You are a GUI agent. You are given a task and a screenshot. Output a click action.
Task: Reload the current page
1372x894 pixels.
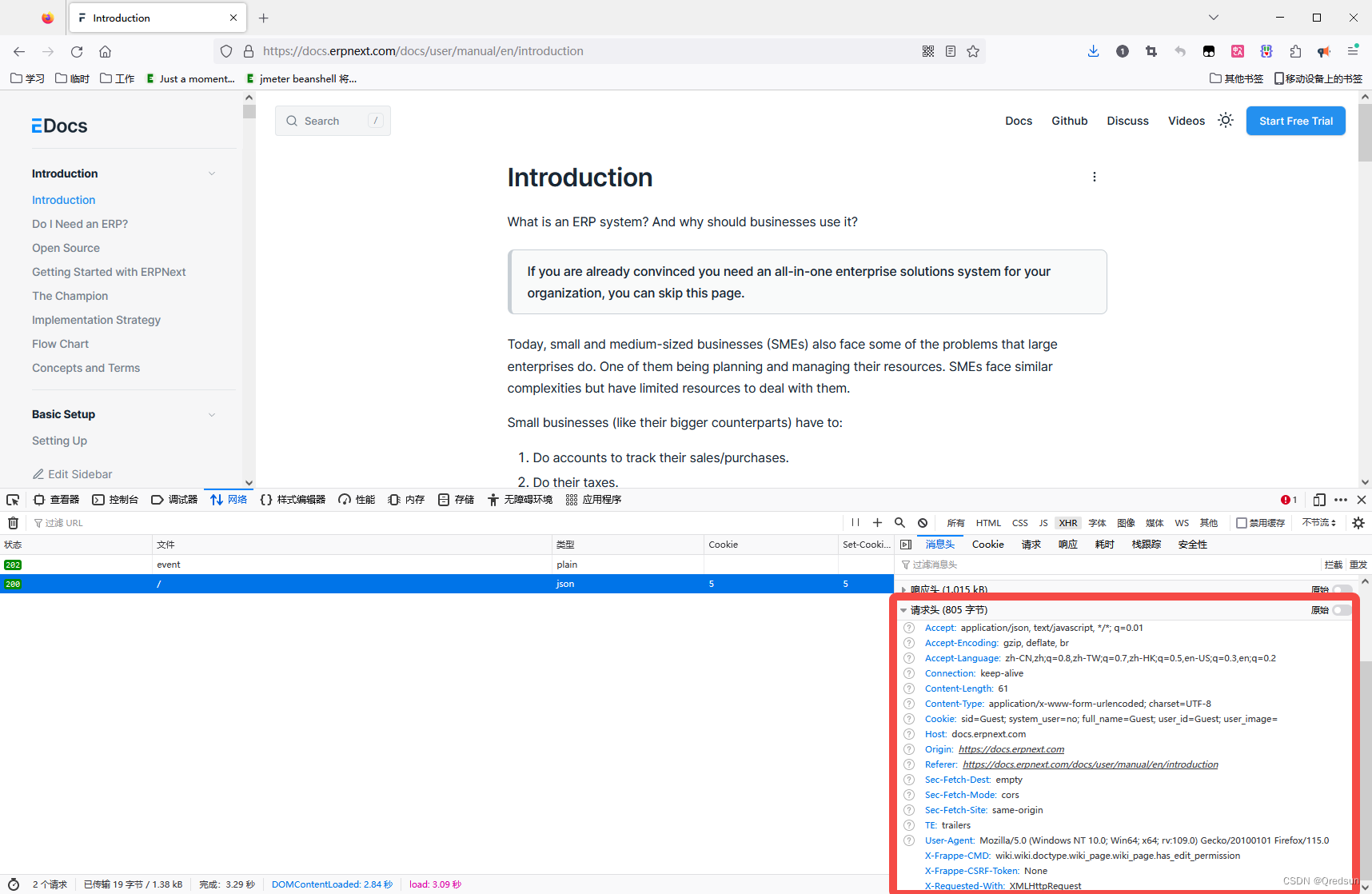pyautogui.click(x=77, y=51)
